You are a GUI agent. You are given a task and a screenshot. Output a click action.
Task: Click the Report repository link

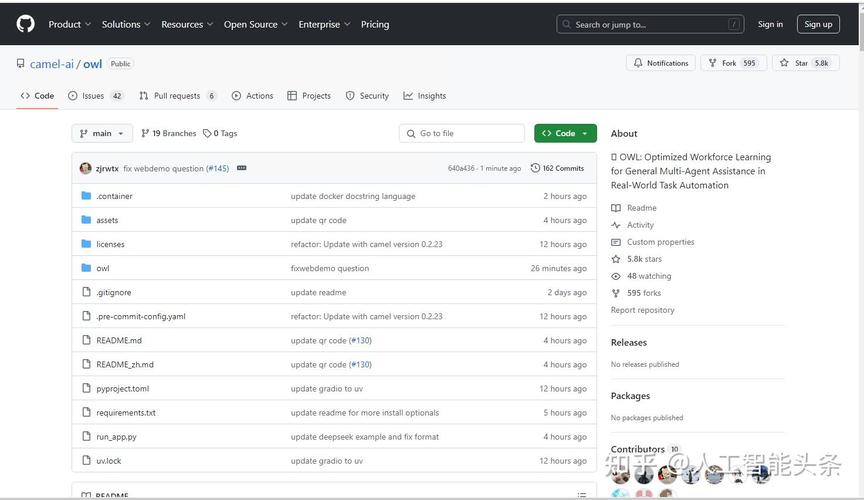click(642, 310)
